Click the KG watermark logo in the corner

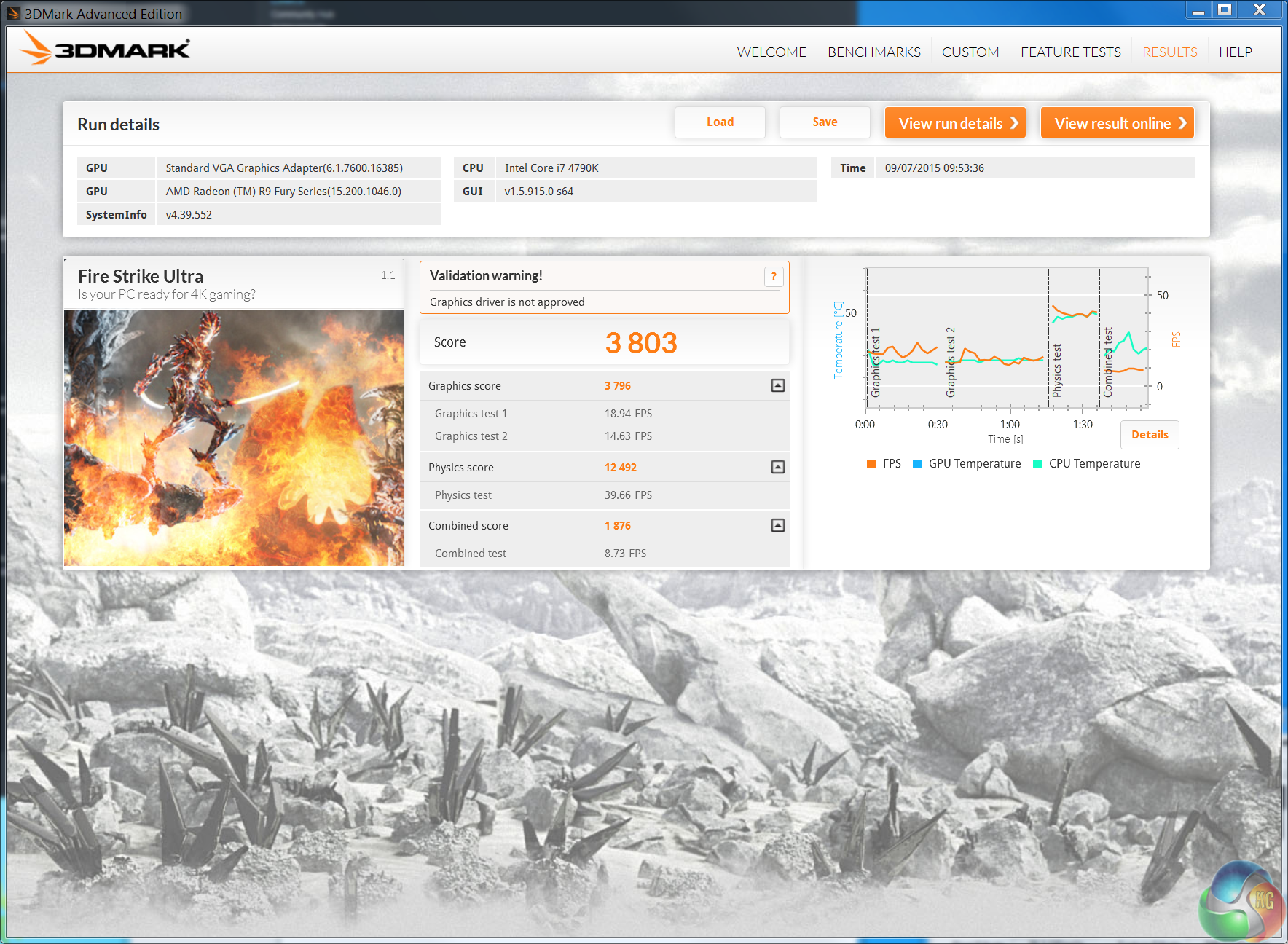click(x=1241, y=902)
